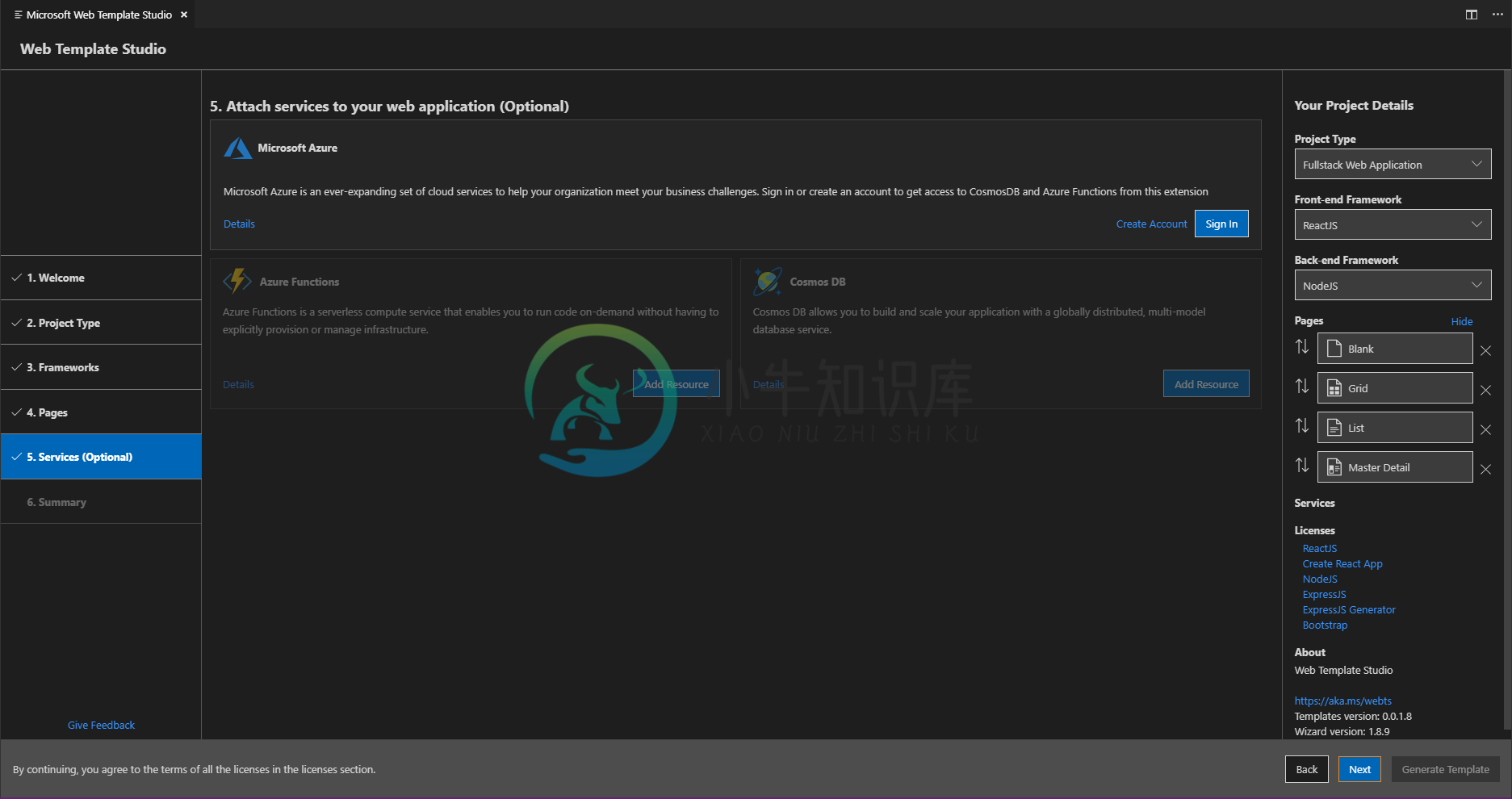The width and height of the screenshot is (1512, 799).
Task: Select step 5. Services (Optional)
Action: [x=101, y=457]
